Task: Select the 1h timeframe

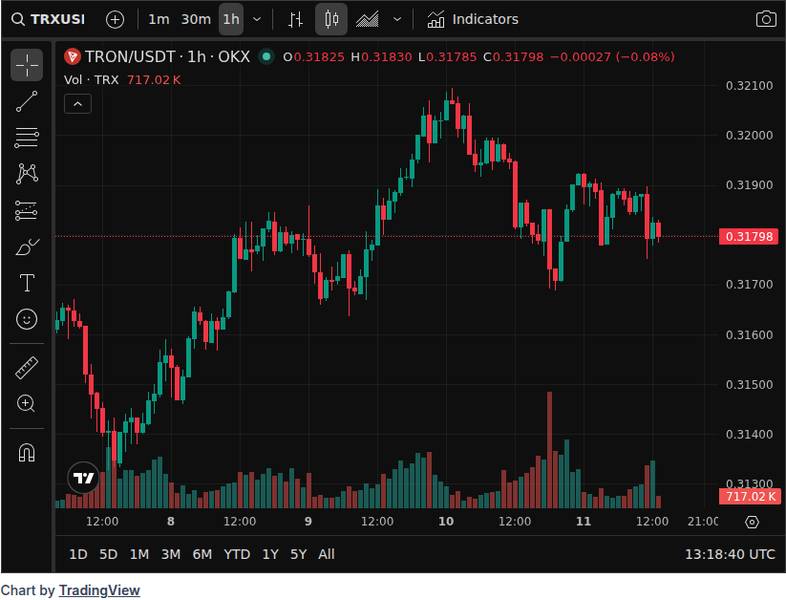Action: coord(231,20)
